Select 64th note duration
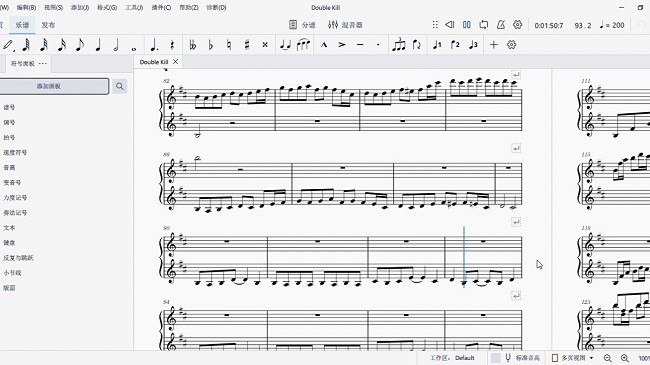Screen dimensions: 650x365 (x=26, y=45)
